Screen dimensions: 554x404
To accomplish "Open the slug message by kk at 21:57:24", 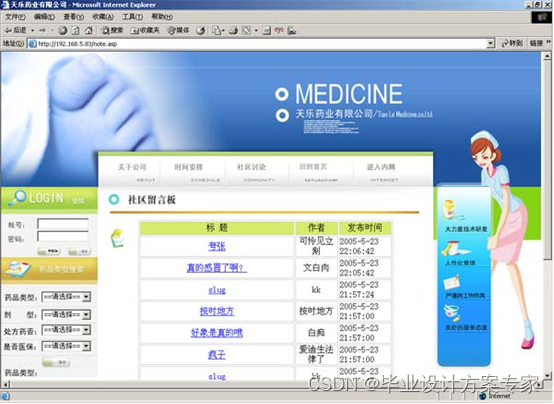I will (x=217, y=290).
